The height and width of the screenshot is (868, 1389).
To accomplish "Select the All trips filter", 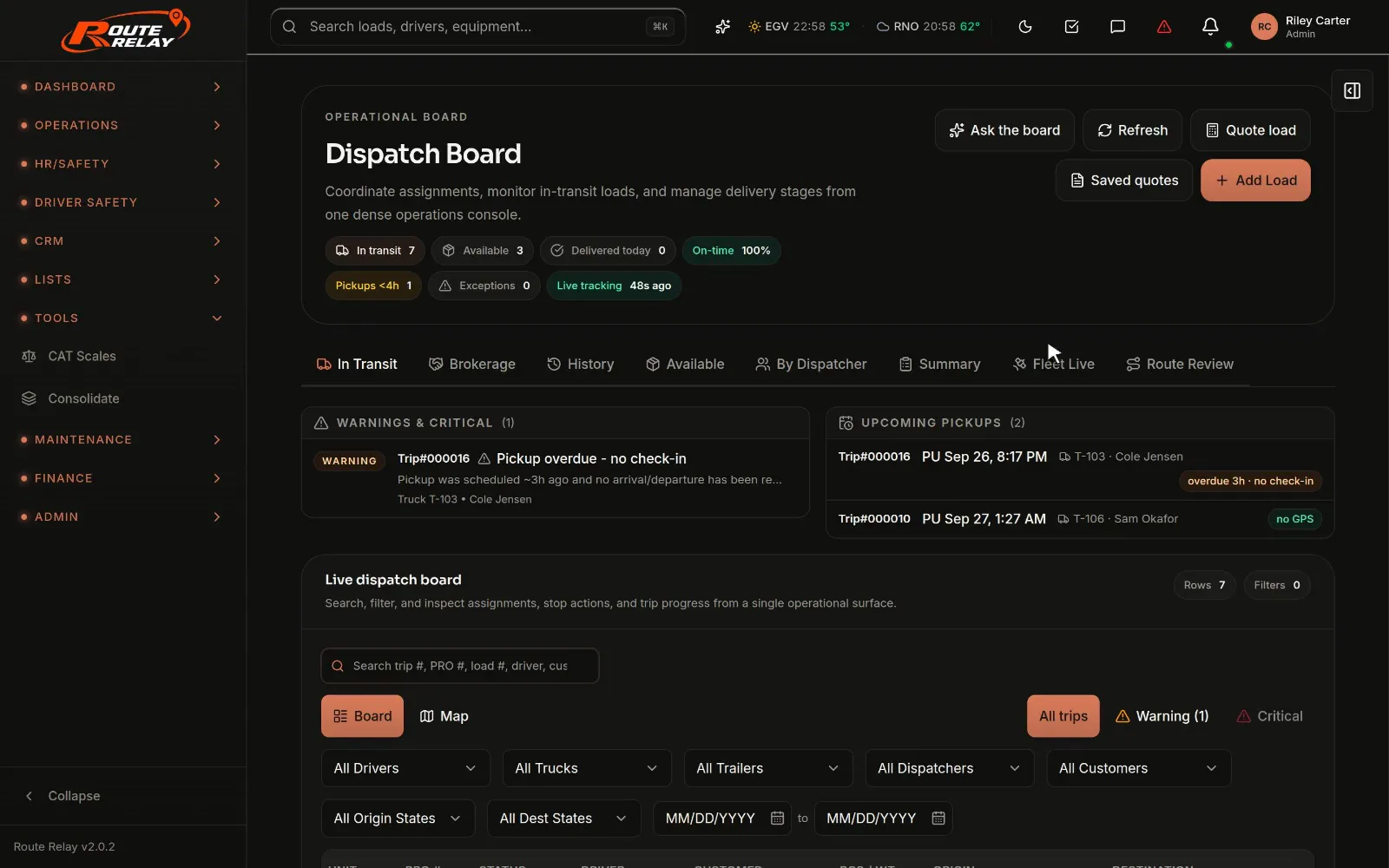I will [1063, 716].
